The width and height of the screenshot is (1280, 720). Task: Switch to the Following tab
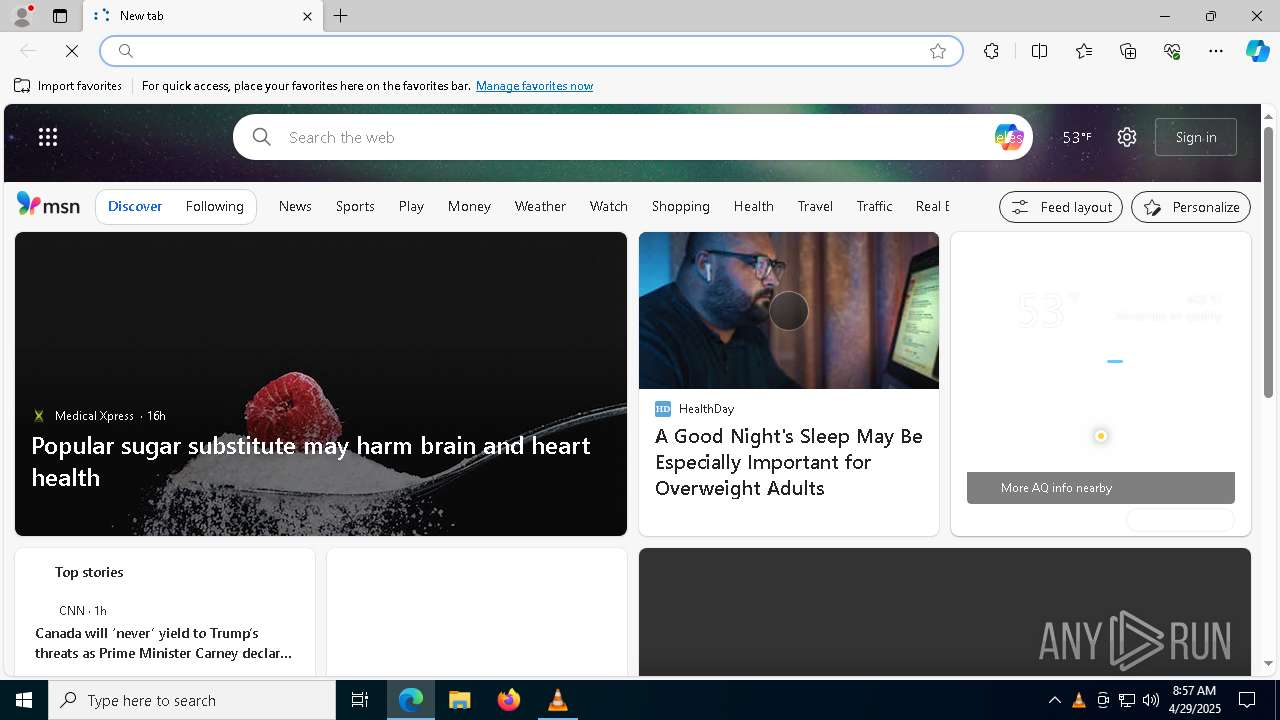(x=214, y=206)
